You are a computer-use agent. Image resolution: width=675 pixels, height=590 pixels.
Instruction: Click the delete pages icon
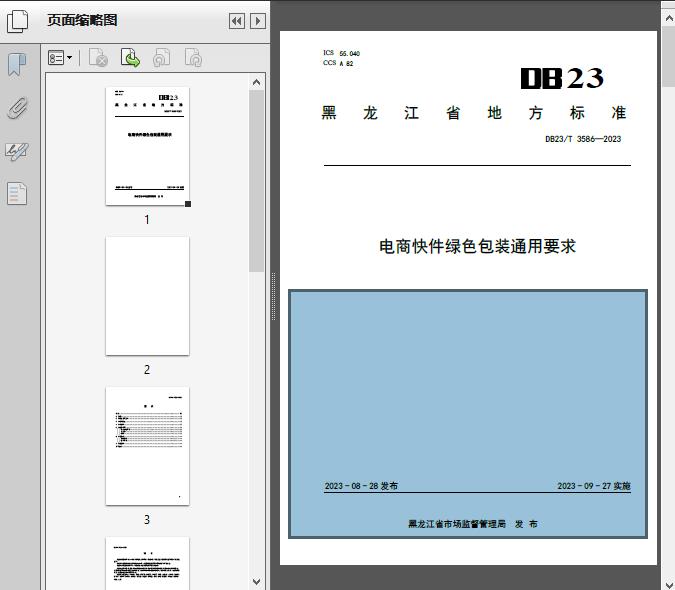point(98,59)
